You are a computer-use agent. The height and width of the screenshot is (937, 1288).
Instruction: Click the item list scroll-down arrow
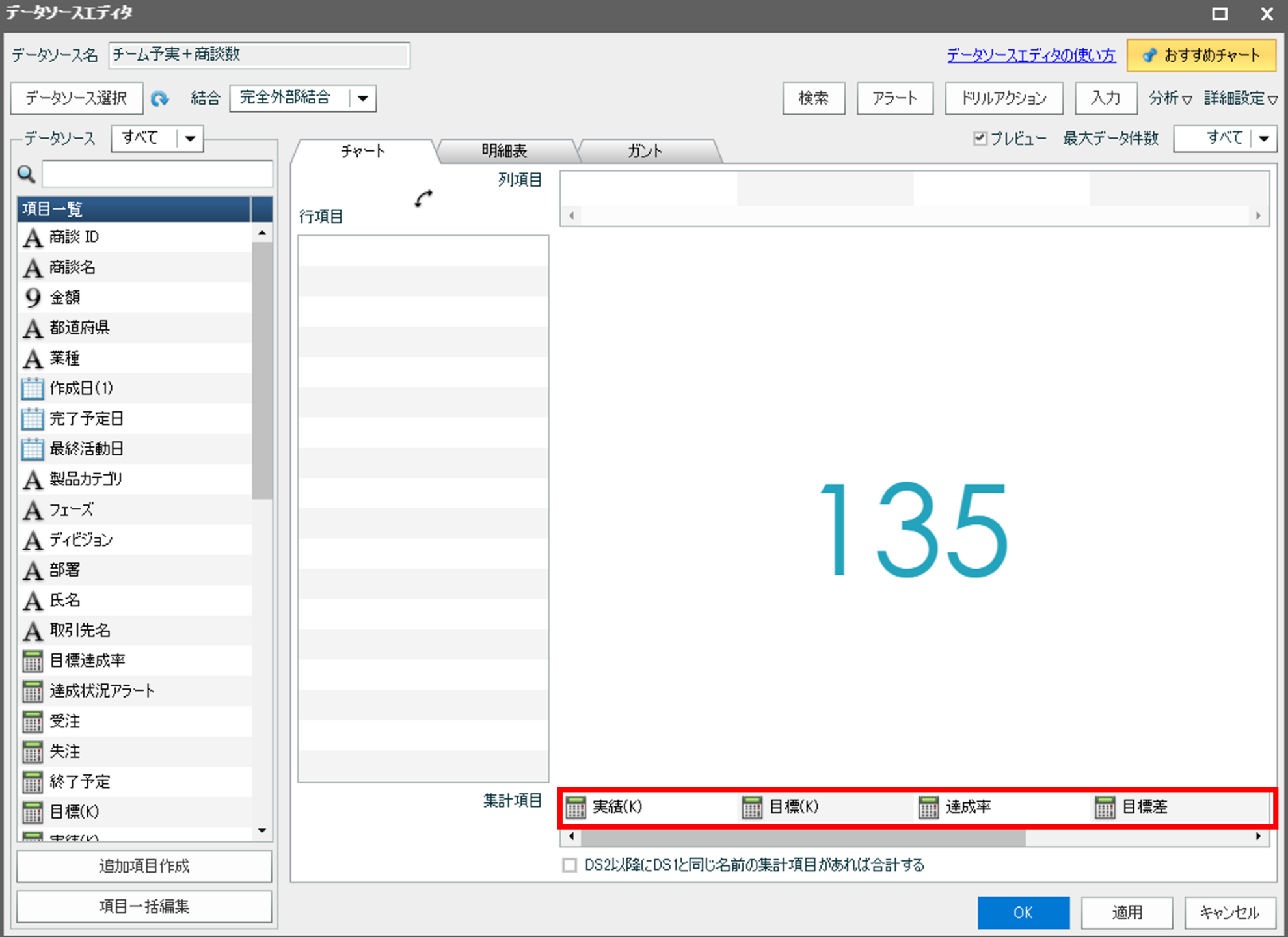click(262, 830)
